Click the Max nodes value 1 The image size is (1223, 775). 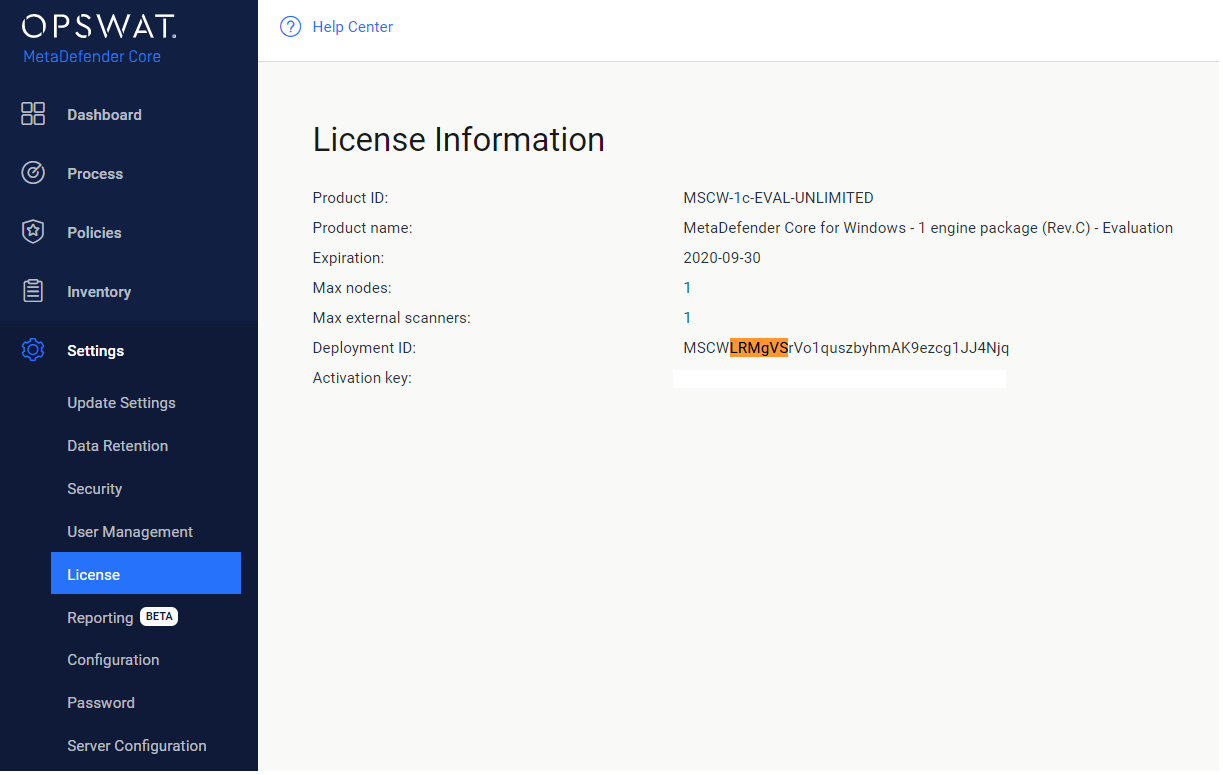point(687,288)
